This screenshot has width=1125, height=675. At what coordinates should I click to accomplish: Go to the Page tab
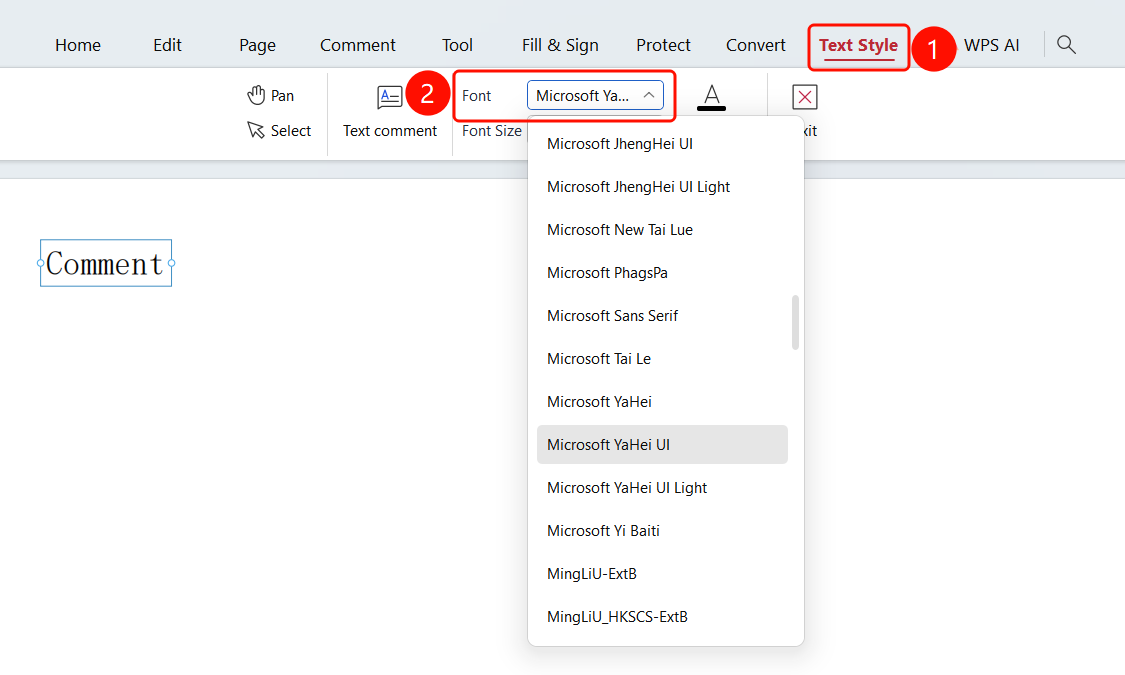(x=257, y=45)
